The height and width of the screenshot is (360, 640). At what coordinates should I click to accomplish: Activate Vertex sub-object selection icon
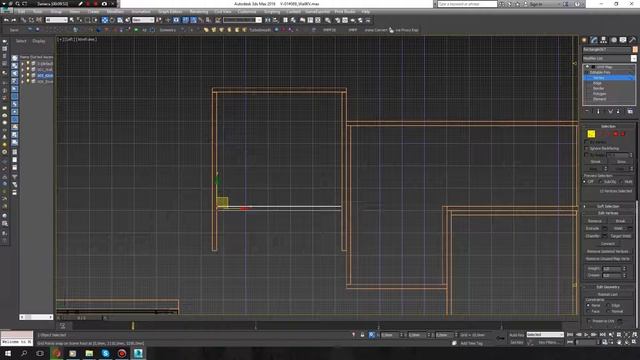[591, 134]
